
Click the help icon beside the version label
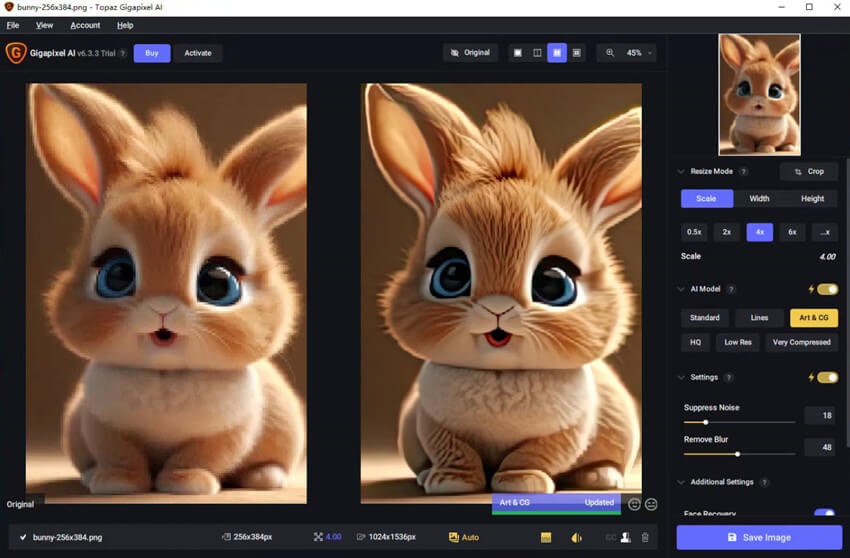coord(123,53)
